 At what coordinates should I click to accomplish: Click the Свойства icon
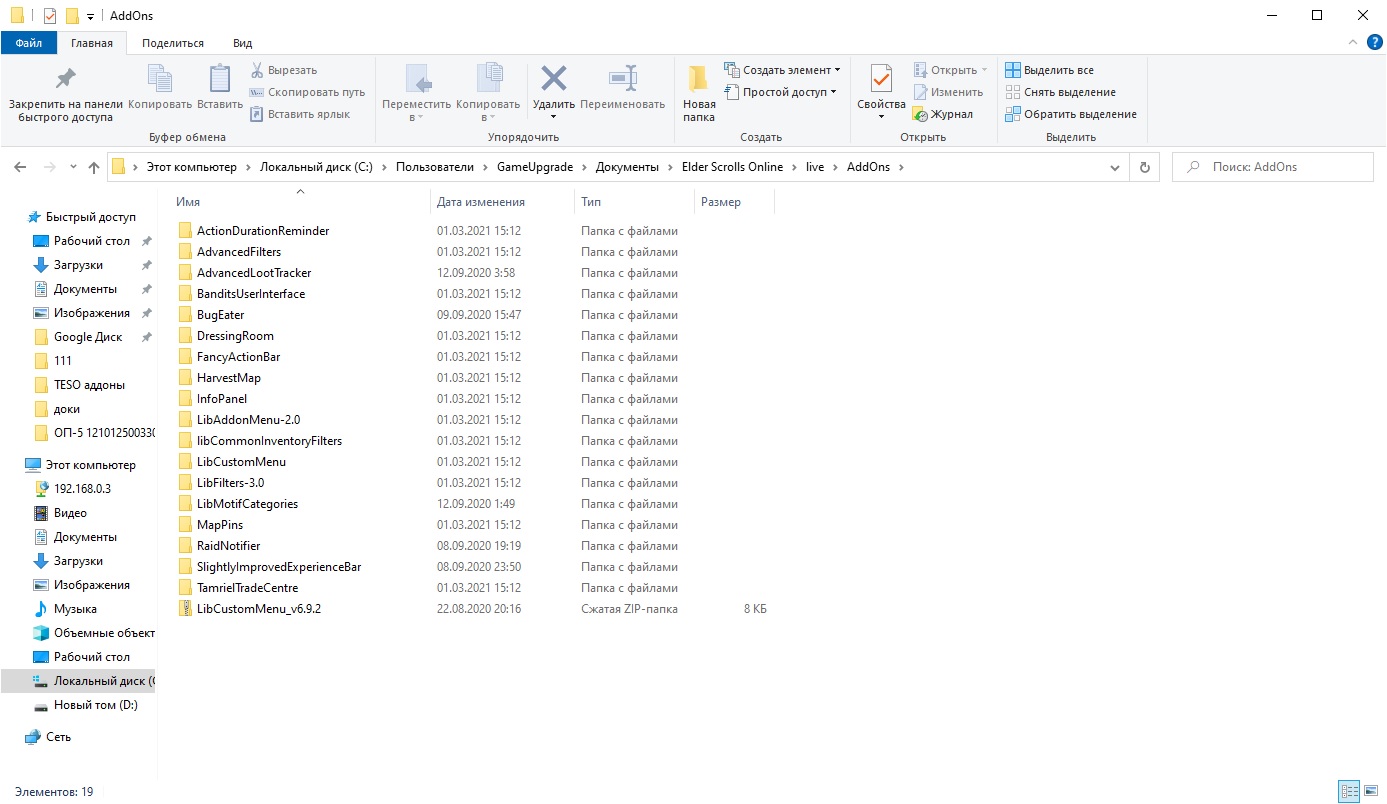coord(881,80)
